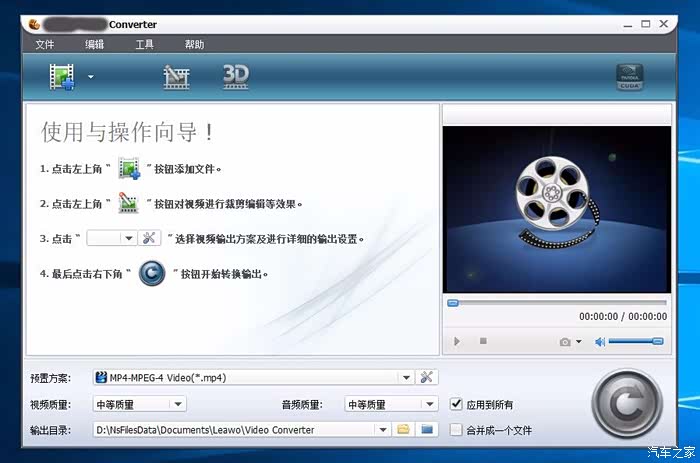The width and height of the screenshot is (700, 463).
Task: Click the sample profile dropdown in guide step 3
Action: pos(112,238)
